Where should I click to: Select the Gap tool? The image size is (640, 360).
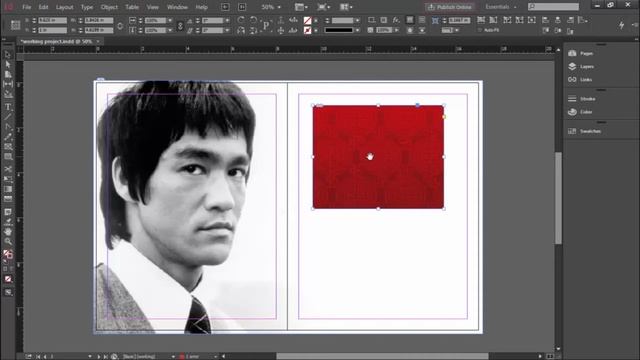(x=8, y=84)
